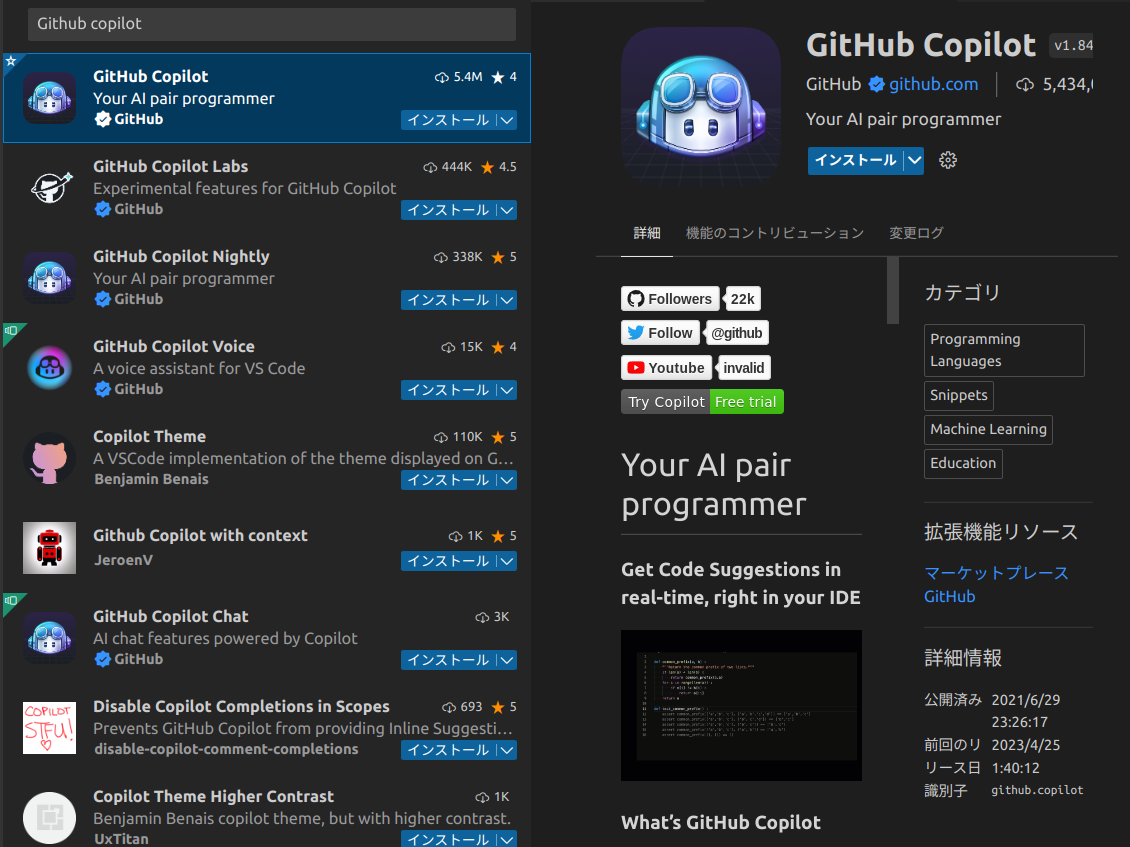Open the install dropdown for GitHub Copilot Labs
The height and width of the screenshot is (847, 1130).
click(x=508, y=210)
